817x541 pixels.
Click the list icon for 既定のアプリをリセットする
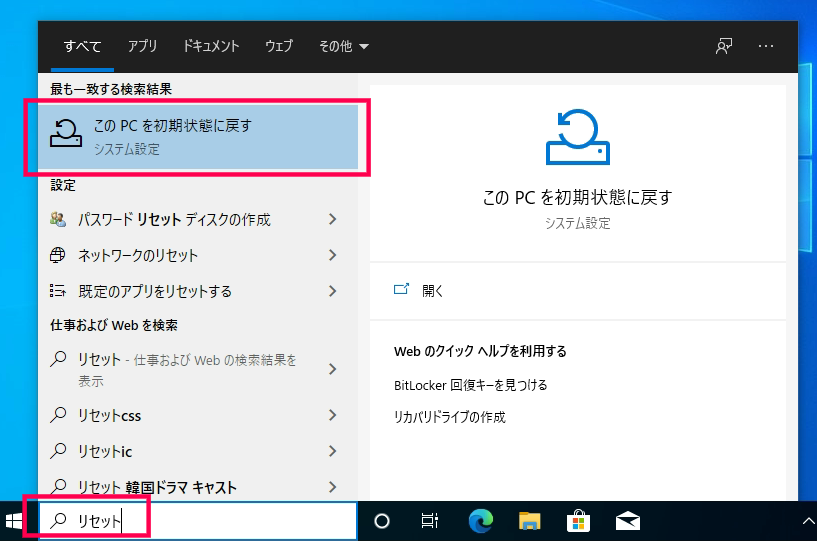pyautogui.click(x=58, y=291)
